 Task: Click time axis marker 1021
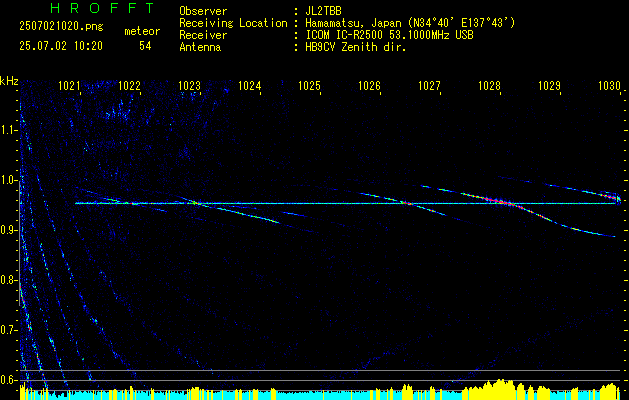[x=69, y=85]
